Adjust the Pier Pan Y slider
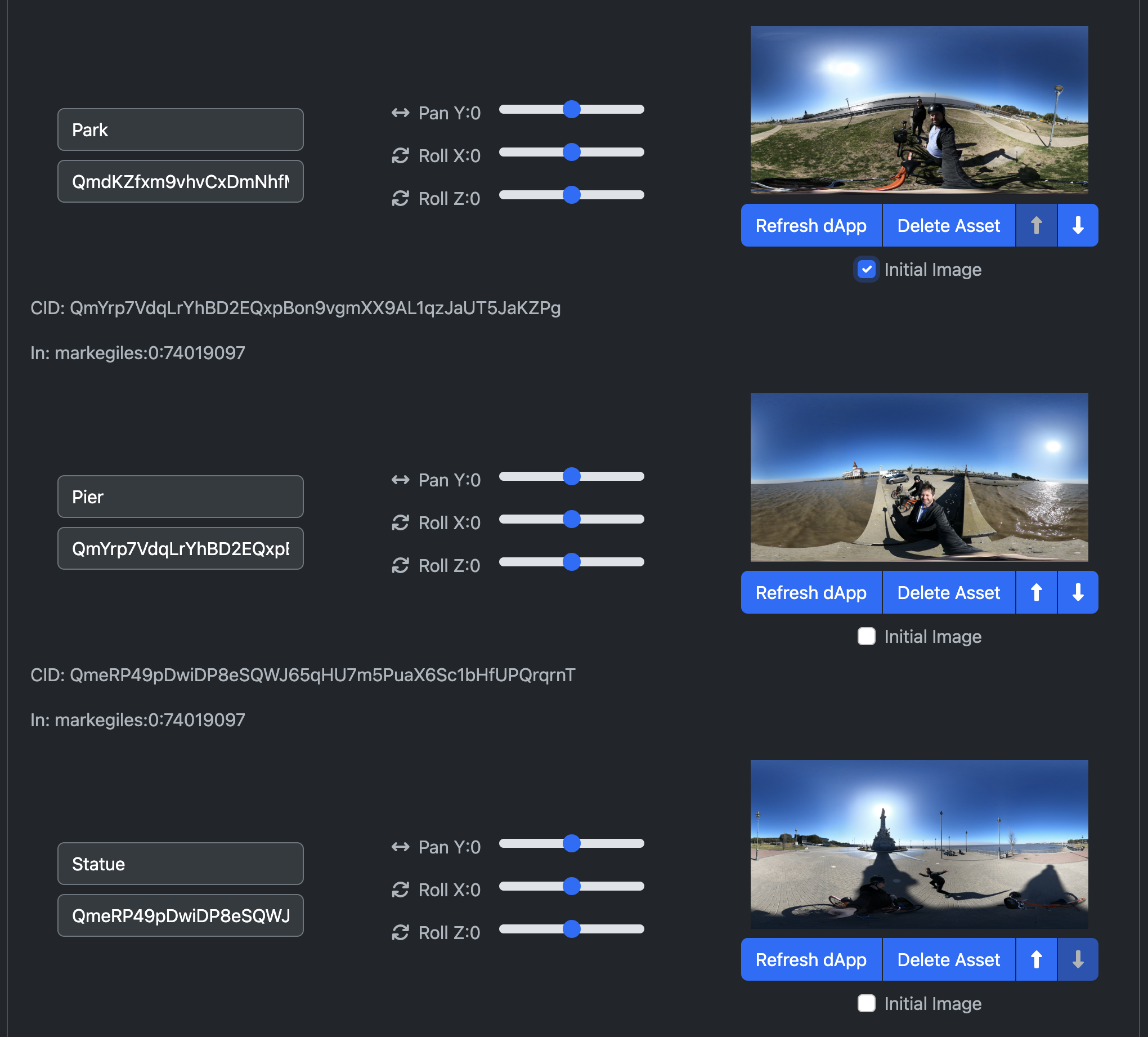 (x=571, y=476)
